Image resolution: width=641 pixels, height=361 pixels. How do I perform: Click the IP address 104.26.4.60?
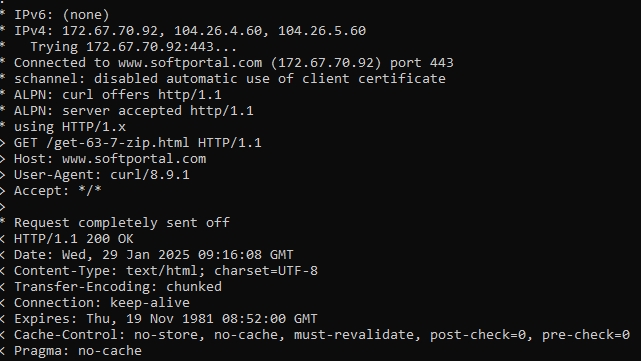pos(218,31)
